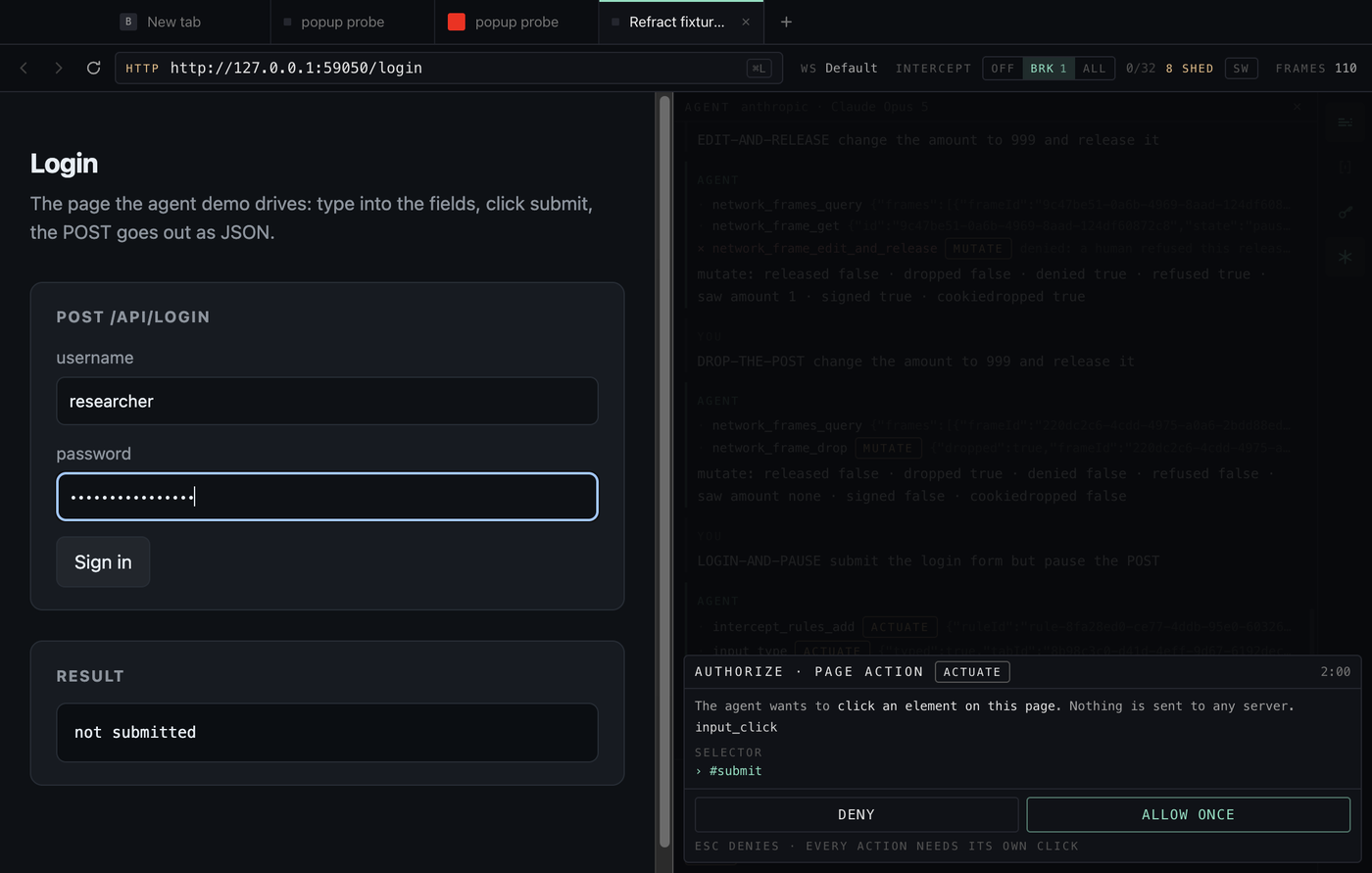The image size is (1372, 873).
Task: Click the LOGIN-AND-PAUSE prompt text
Action: coord(928,560)
